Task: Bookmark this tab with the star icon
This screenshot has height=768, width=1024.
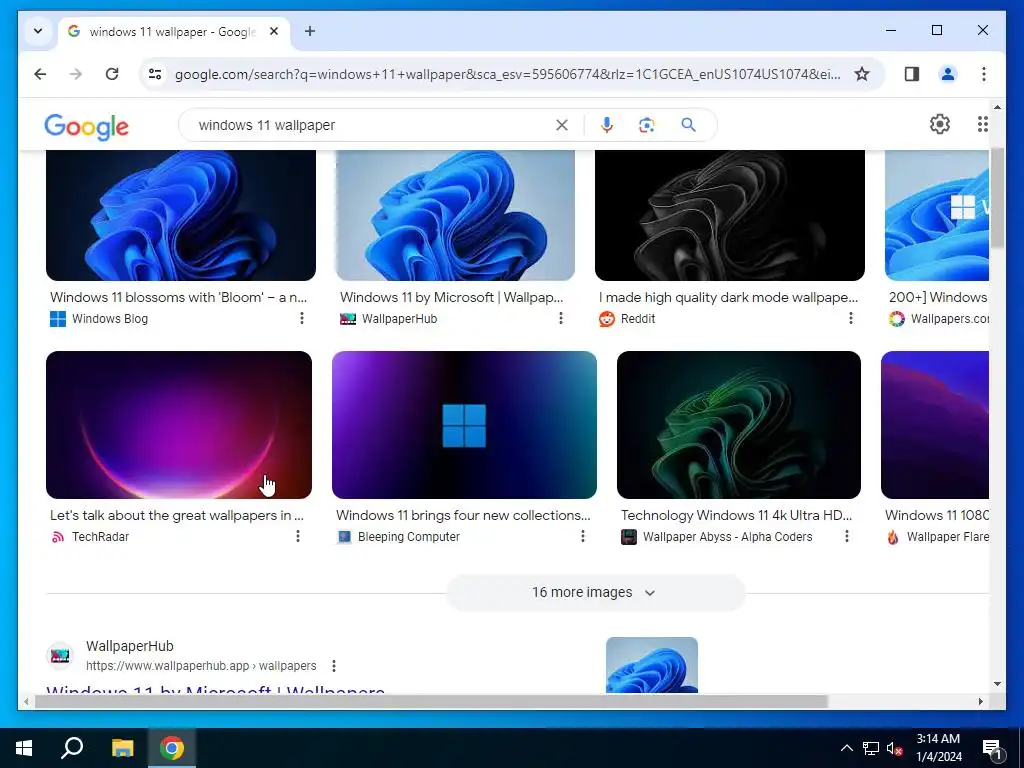Action: (862, 74)
